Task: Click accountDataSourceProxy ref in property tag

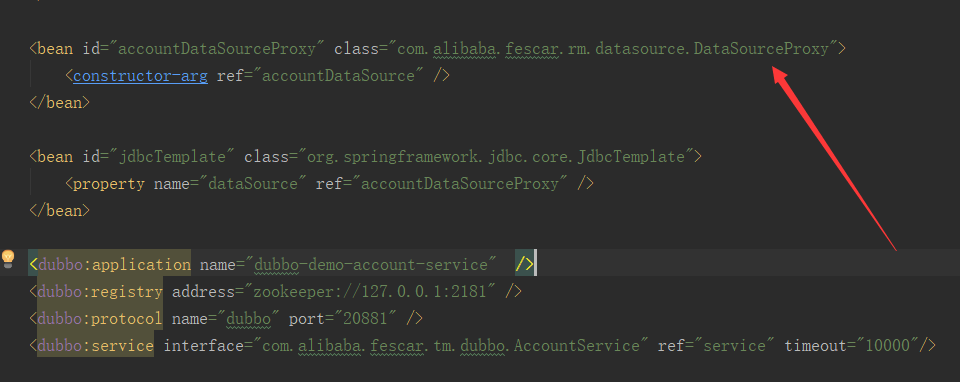Action: point(460,184)
